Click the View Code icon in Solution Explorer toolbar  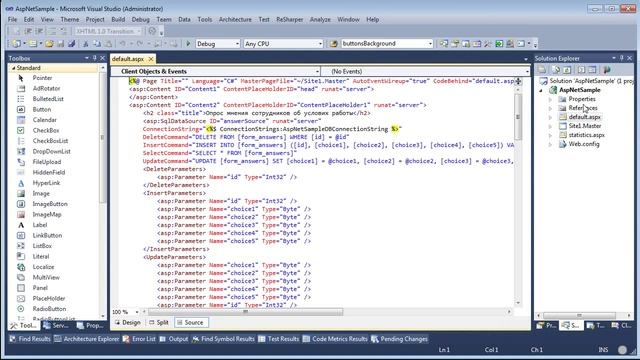[582, 70]
